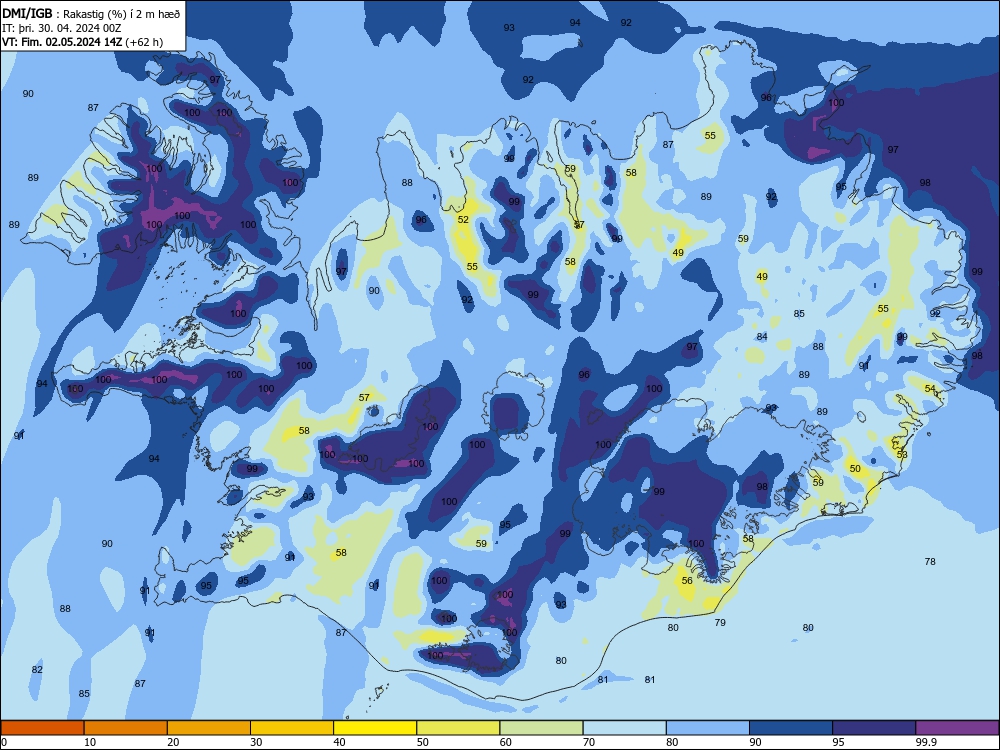
Task: Click the bright yellow 40–50 legend swatch
Action: (375, 728)
